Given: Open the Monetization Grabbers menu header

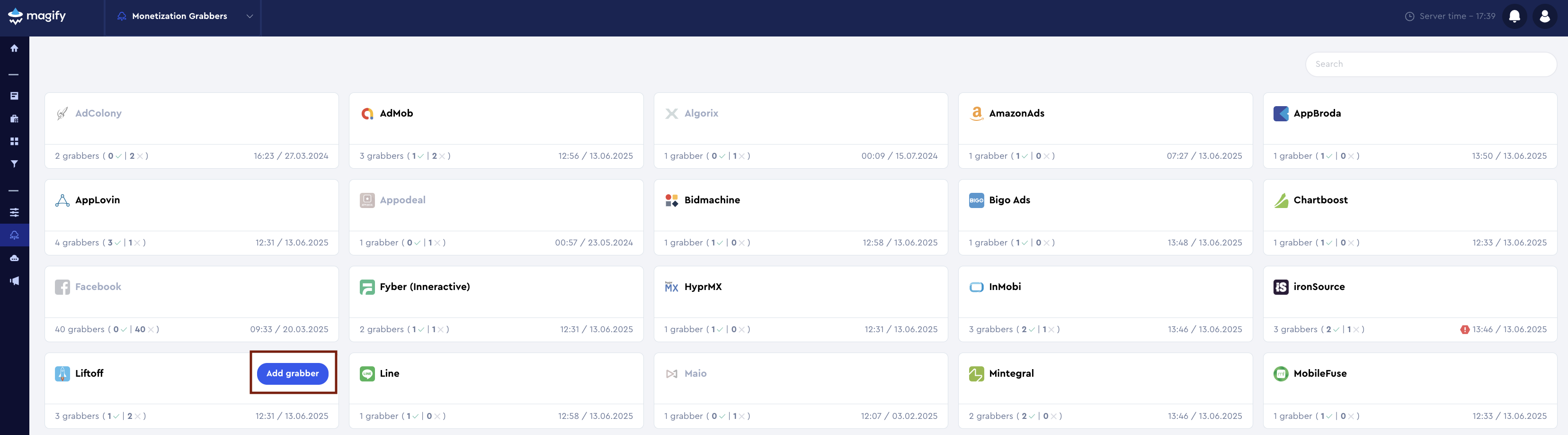Looking at the screenshot, I should click(x=175, y=17).
